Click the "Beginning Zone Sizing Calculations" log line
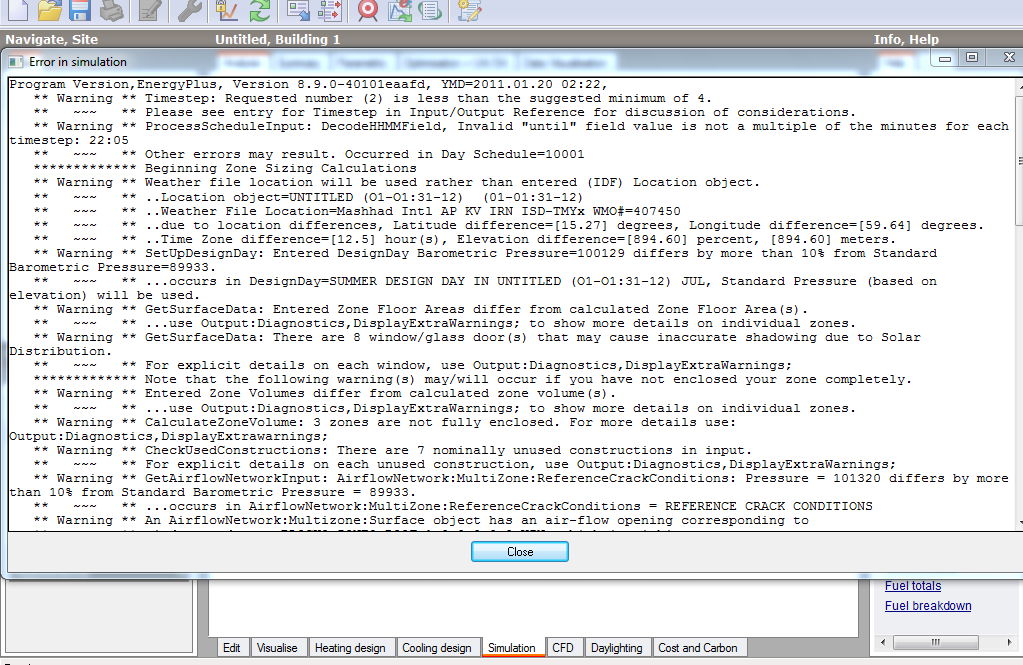 coord(225,168)
